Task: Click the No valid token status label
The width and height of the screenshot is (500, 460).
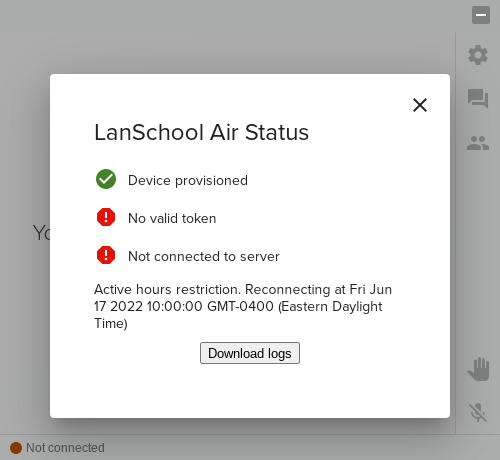Action: click(172, 218)
